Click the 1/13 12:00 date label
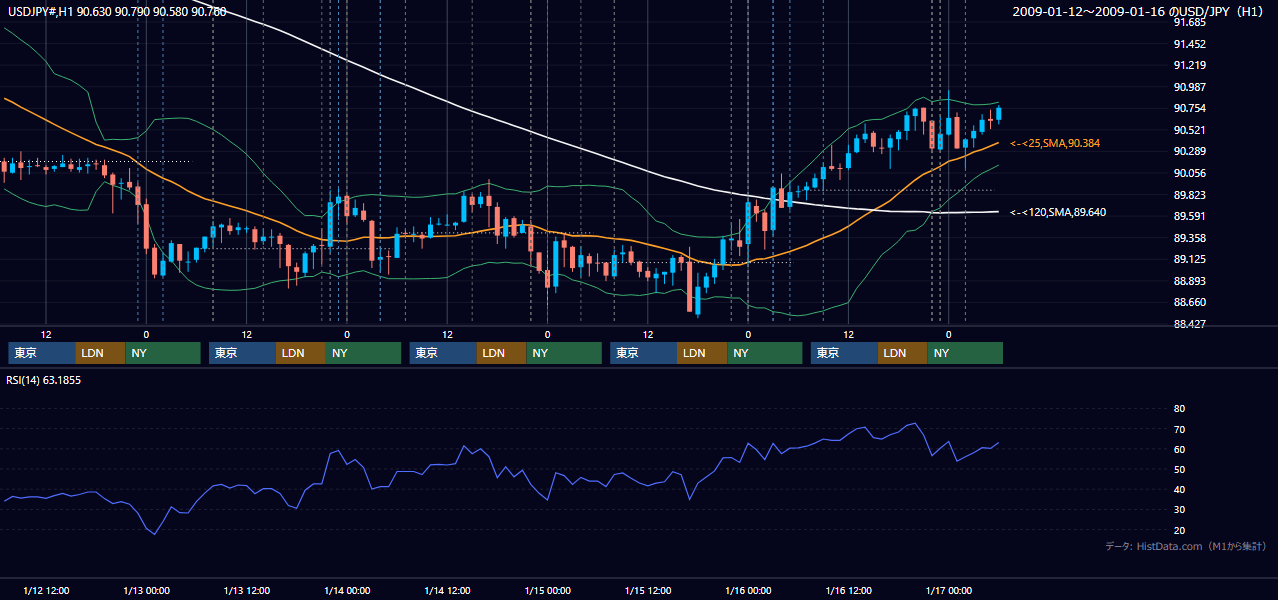Viewport: 1278px width, 600px height. (x=247, y=590)
